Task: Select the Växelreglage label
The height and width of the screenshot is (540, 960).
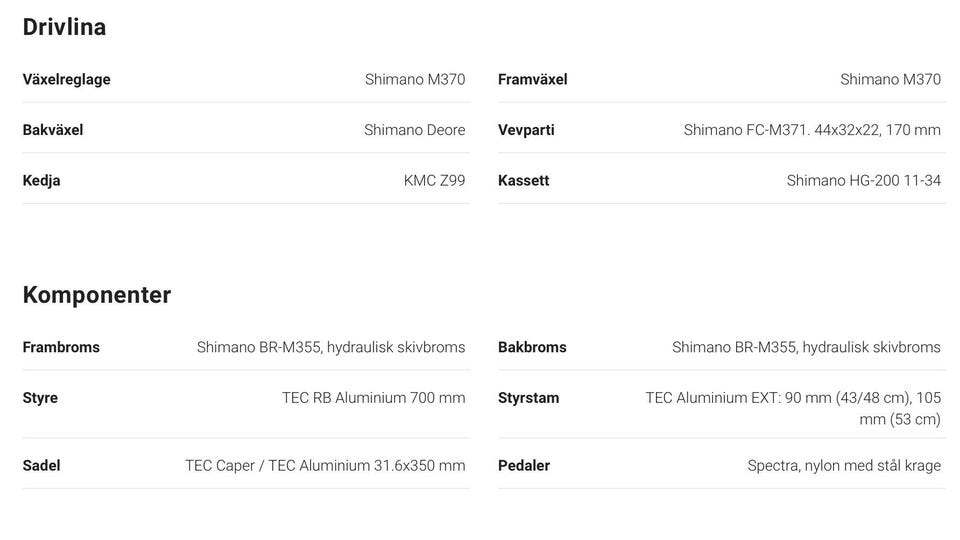Action: (67, 80)
